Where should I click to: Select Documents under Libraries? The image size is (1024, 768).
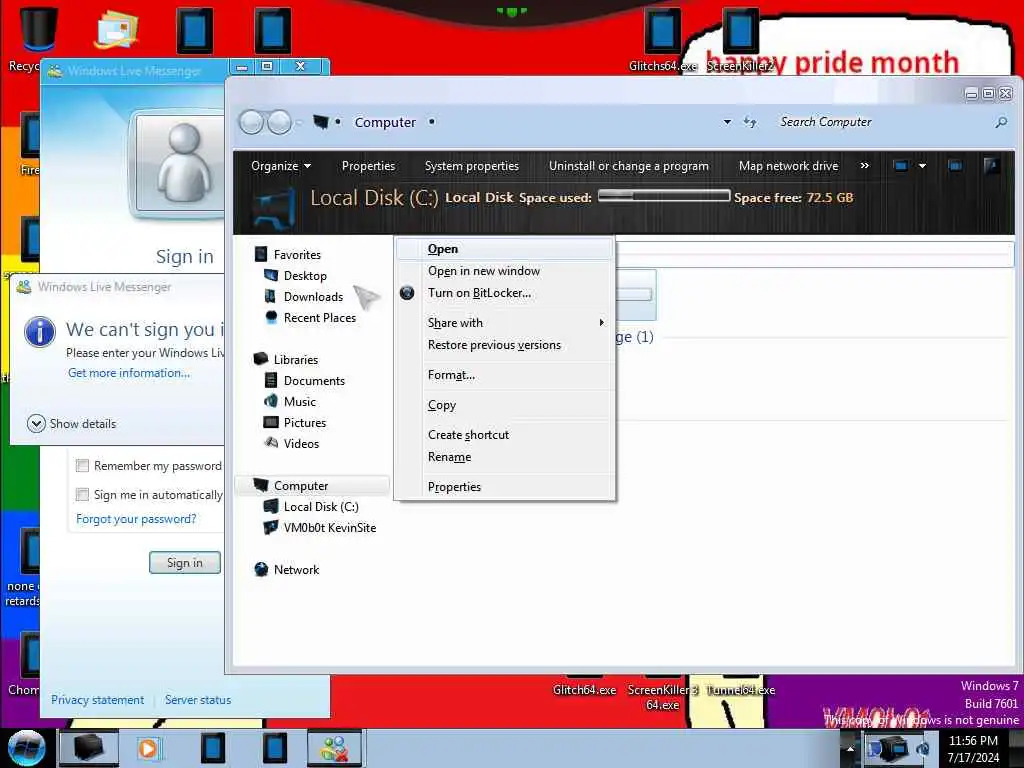[x=305, y=381]
